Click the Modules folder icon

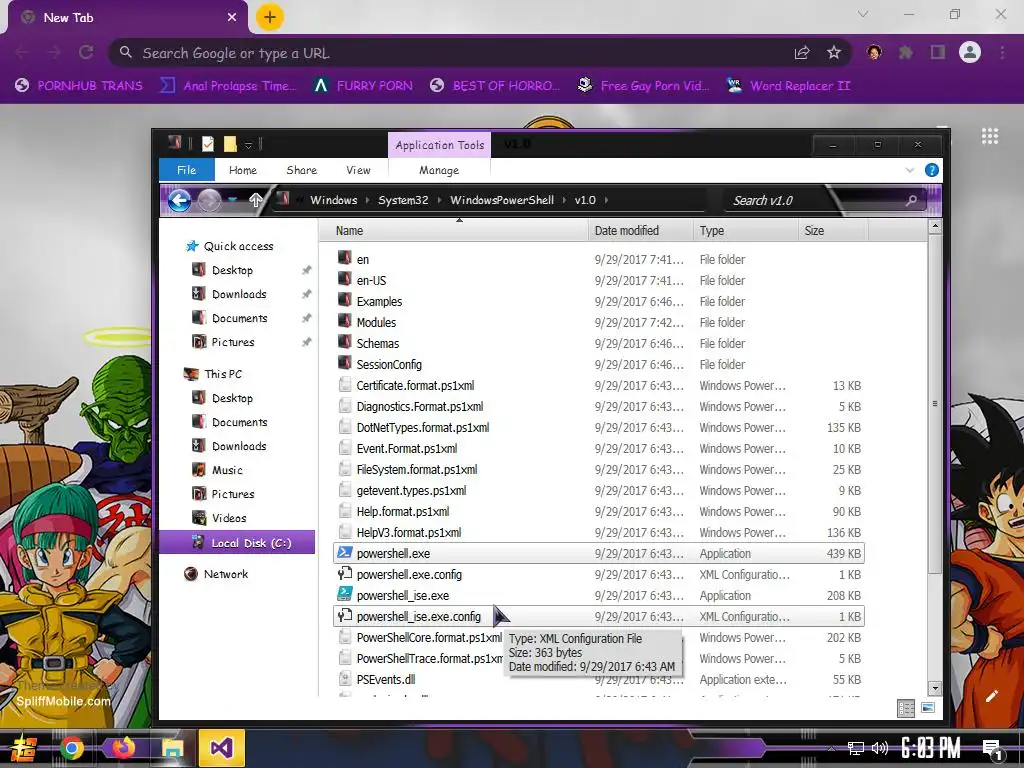point(345,321)
